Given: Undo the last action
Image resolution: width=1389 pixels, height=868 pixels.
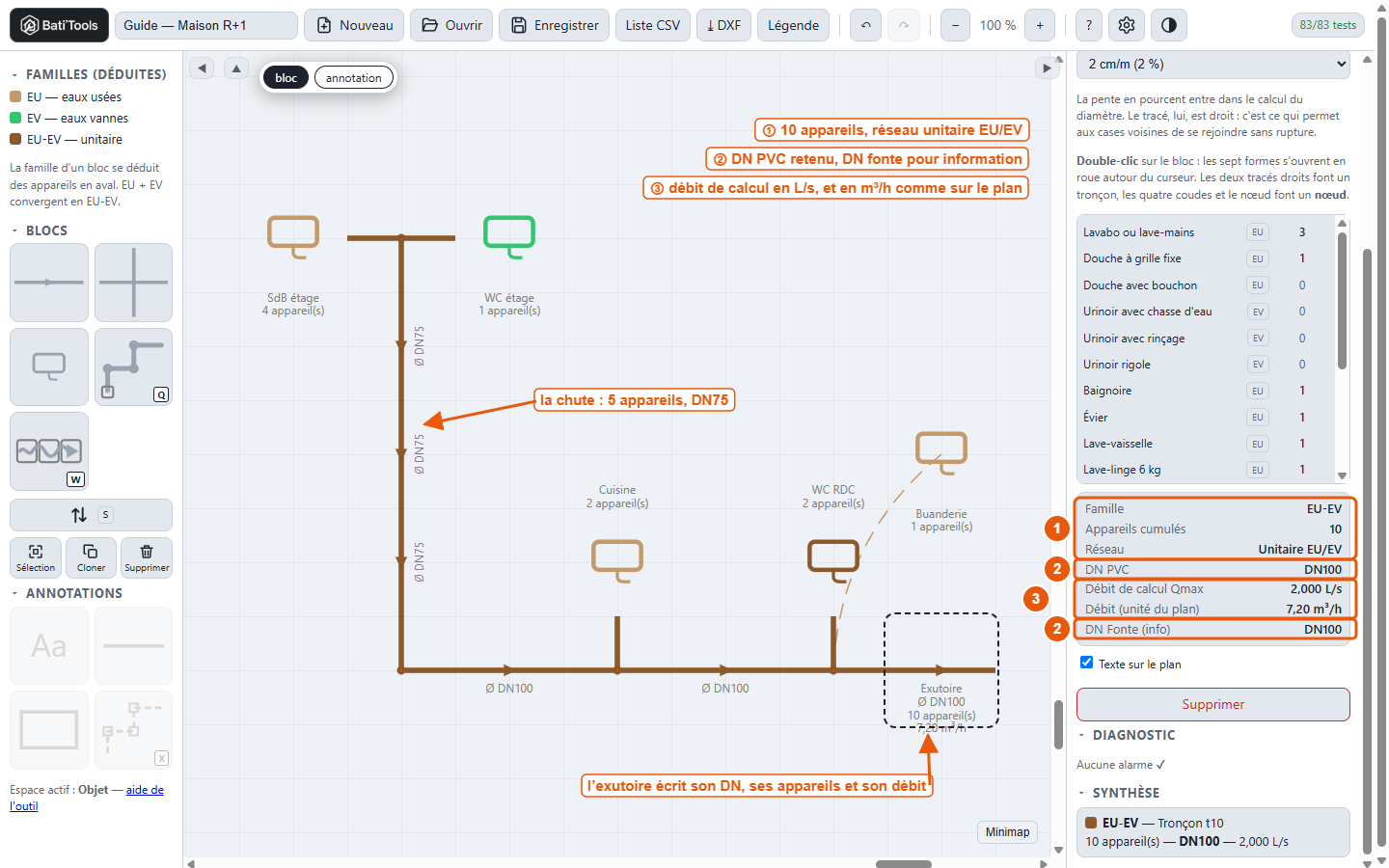Looking at the screenshot, I should point(866,25).
